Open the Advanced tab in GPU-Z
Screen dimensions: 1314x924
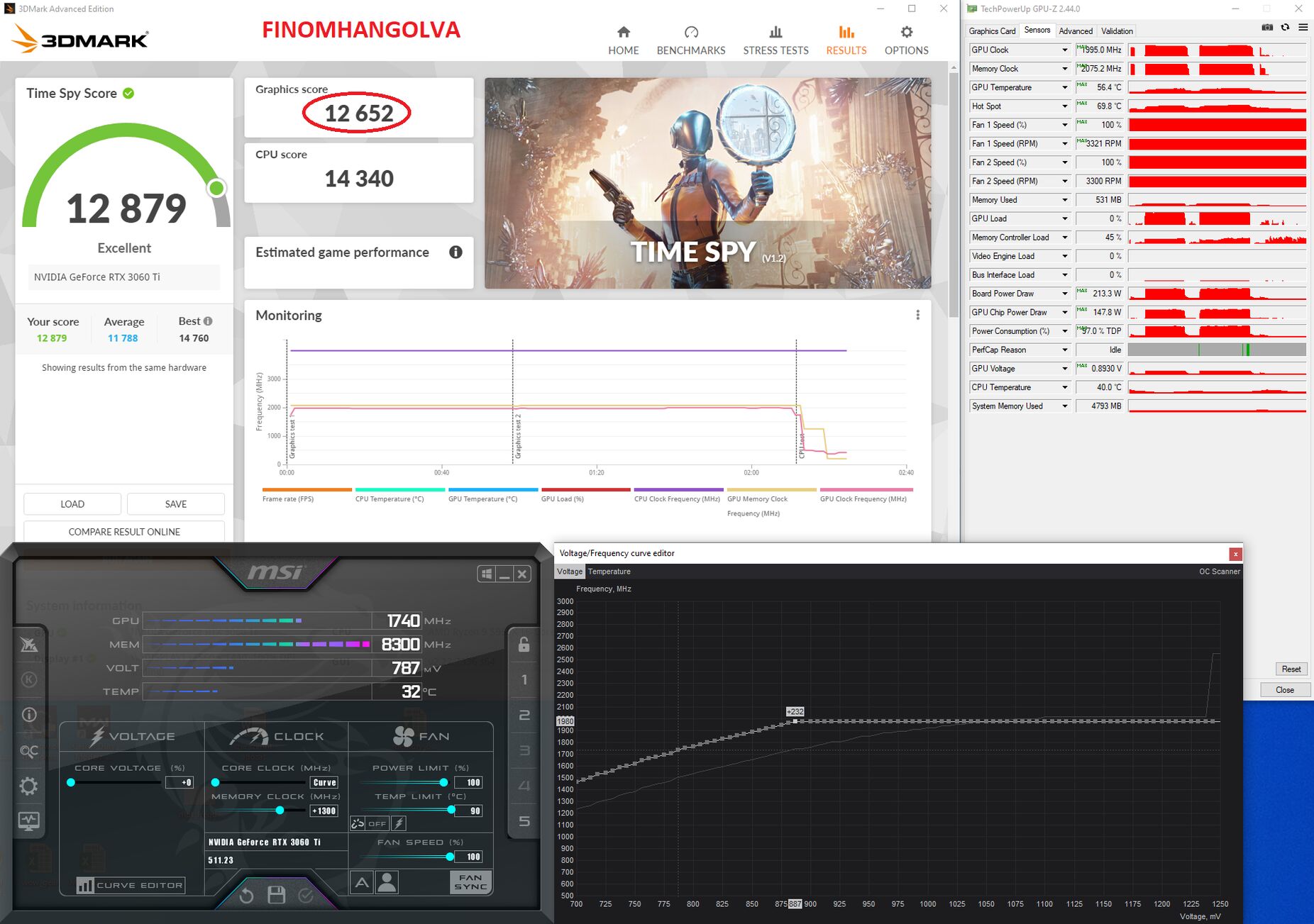click(x=1076, y=31)
